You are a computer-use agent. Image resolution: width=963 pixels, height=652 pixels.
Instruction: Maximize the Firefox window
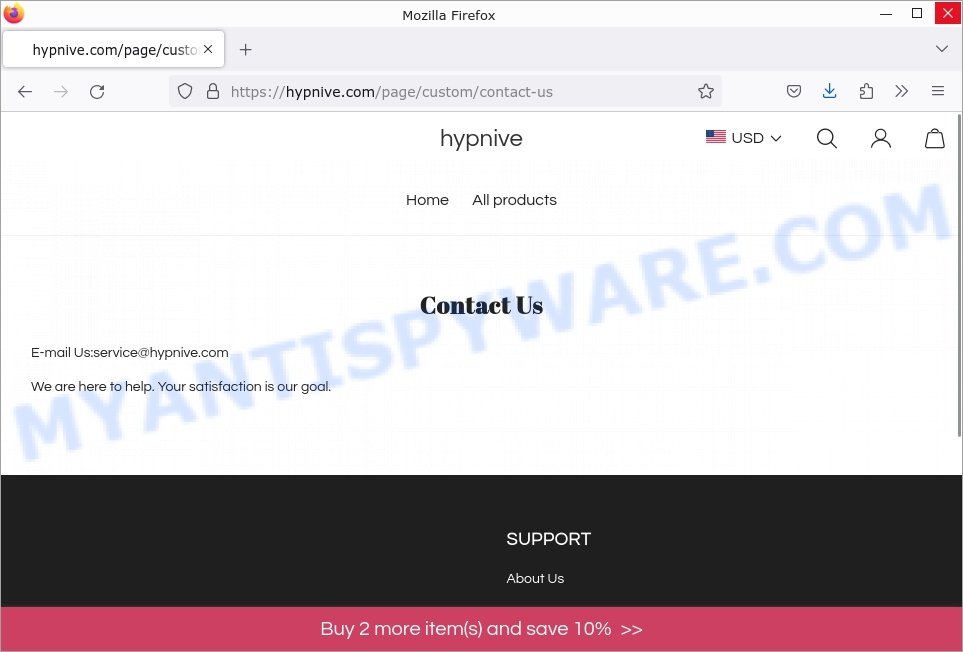click(x=916, y=14)
